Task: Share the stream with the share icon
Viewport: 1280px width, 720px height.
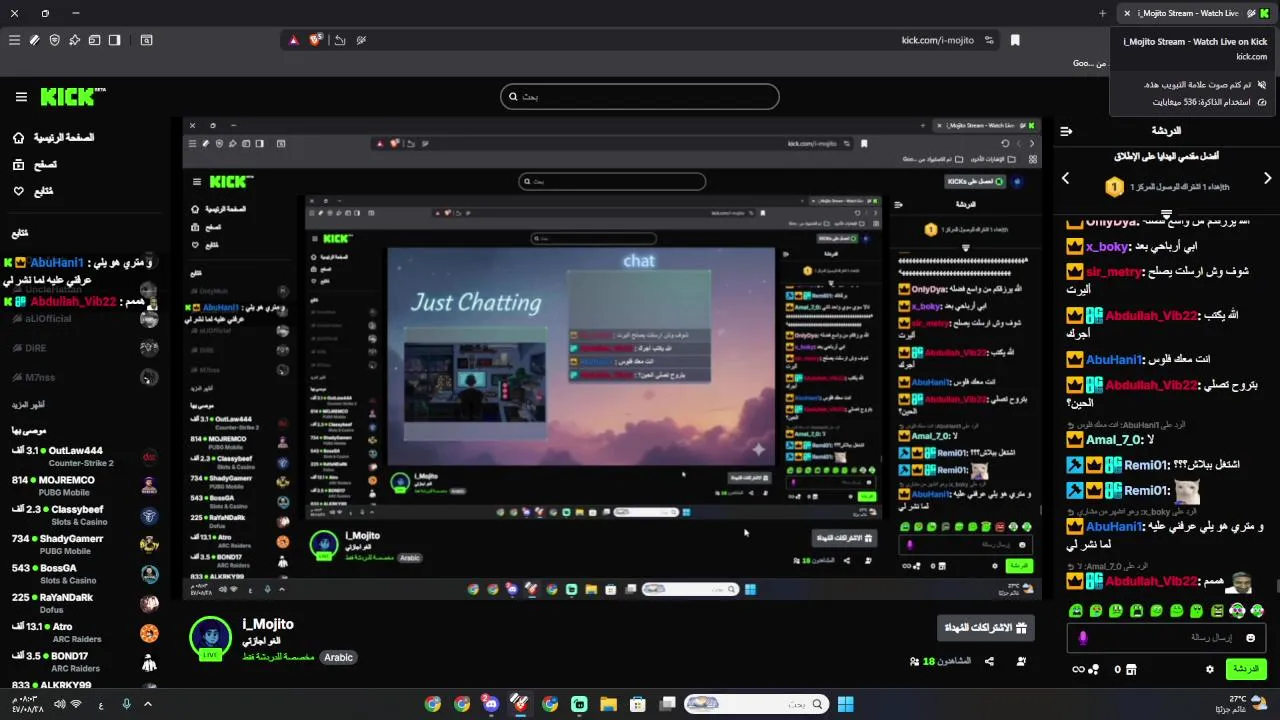Action: pyautogui.click(x=989, y=661)
